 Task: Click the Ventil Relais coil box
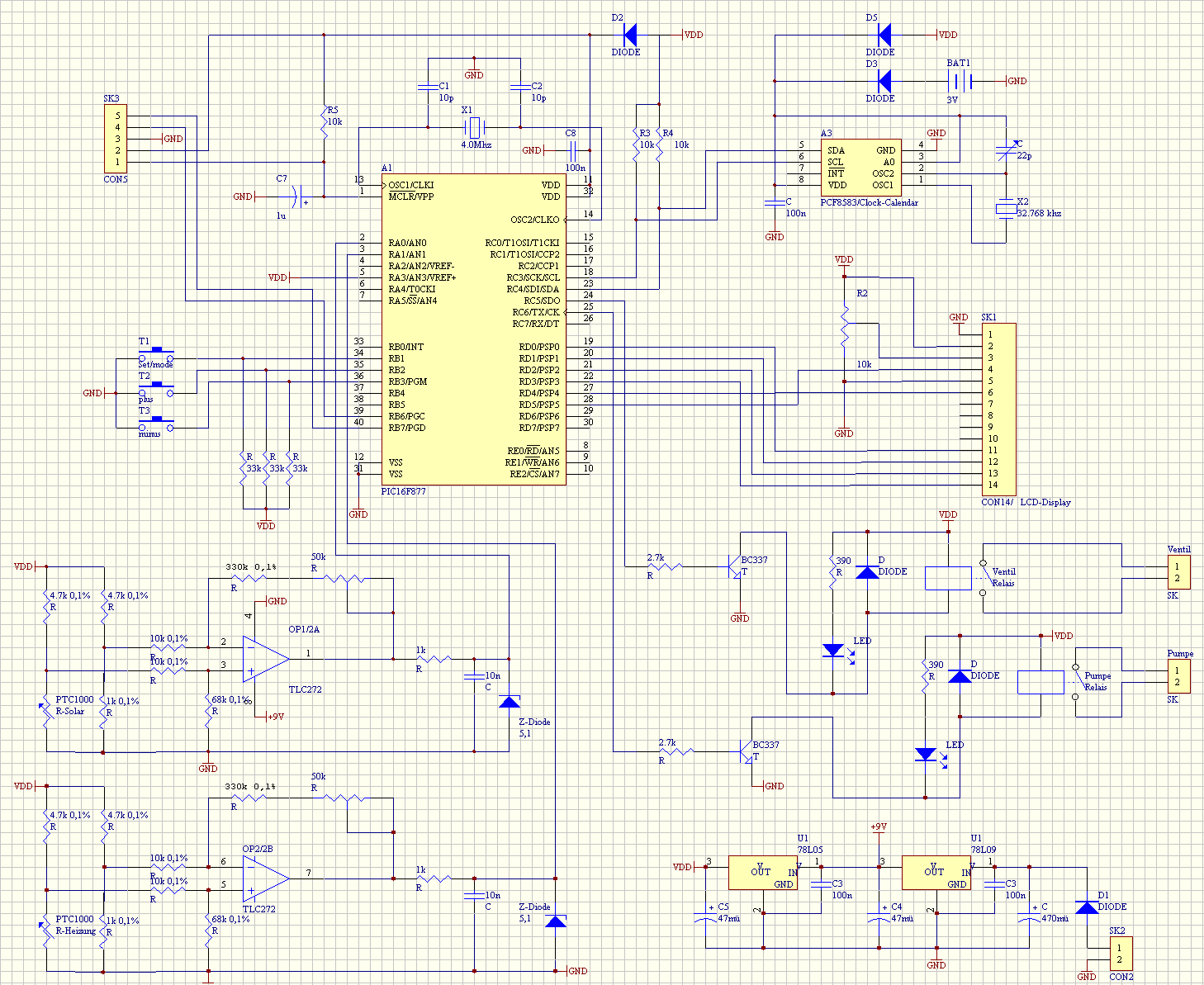point(948,578)
